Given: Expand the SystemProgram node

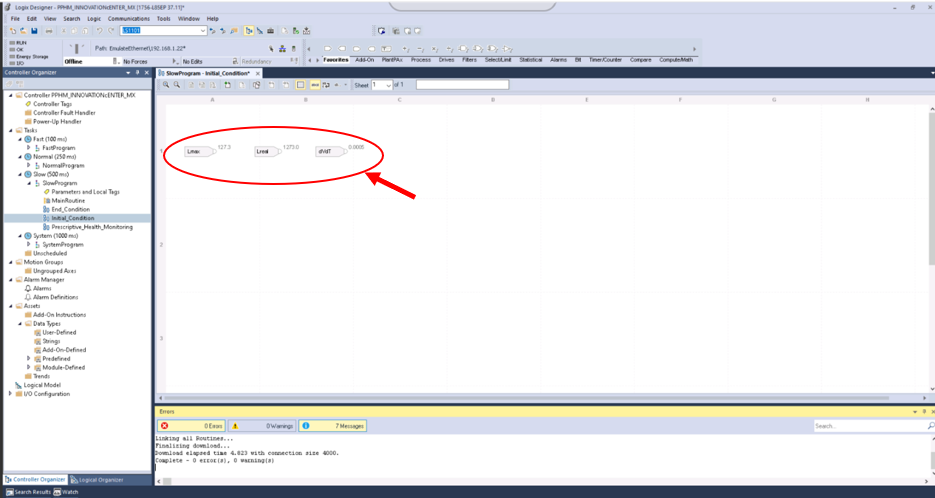Looking at the screenshot, I should [29, 245].
